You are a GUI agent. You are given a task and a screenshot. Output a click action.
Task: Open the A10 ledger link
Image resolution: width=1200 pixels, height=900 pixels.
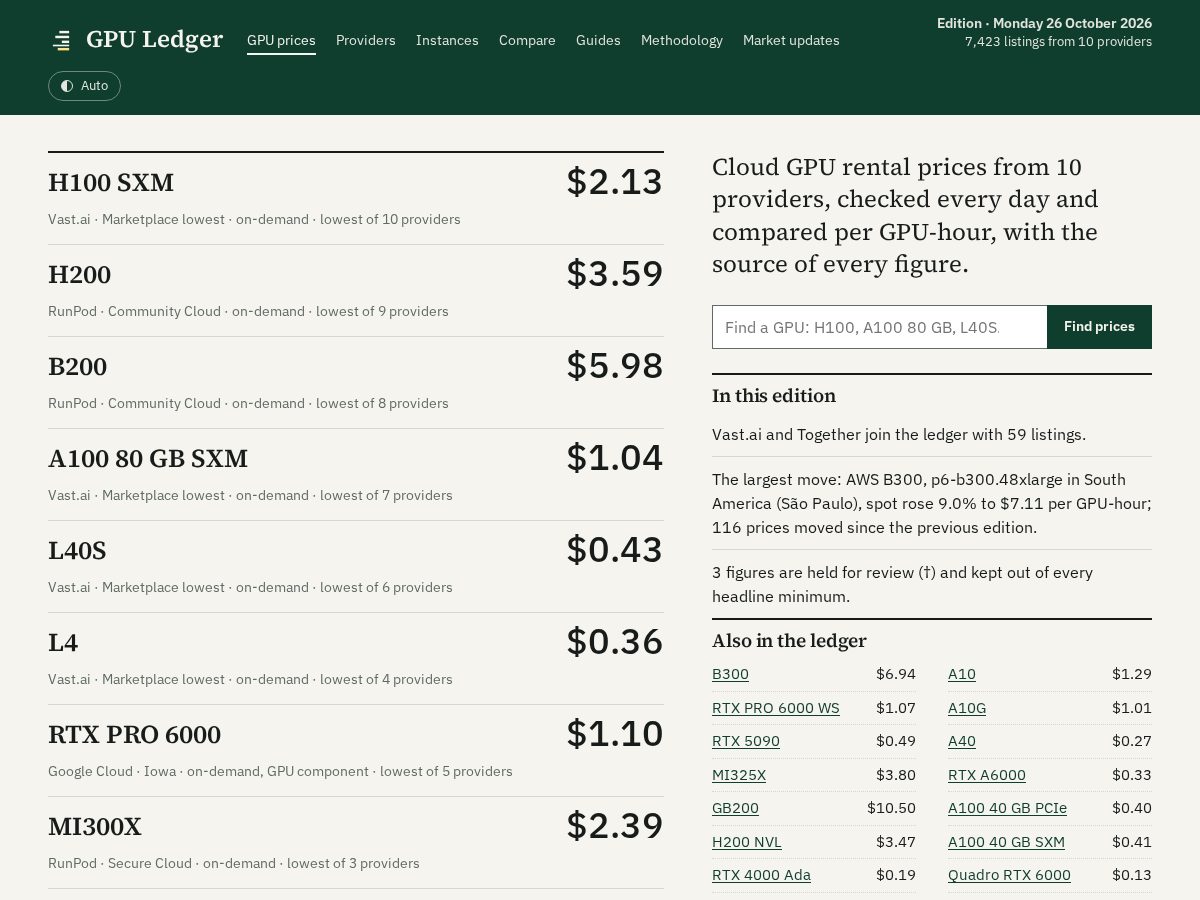click(962, 674)
